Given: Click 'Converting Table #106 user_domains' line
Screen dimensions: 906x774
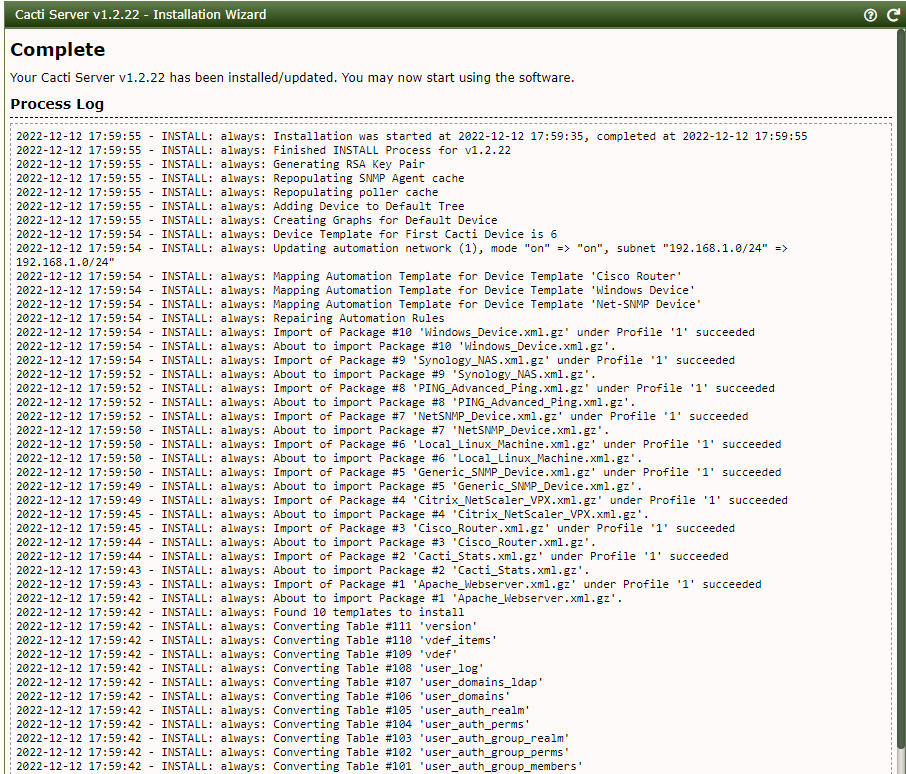Looking at the screenshot, I should 263,696.
